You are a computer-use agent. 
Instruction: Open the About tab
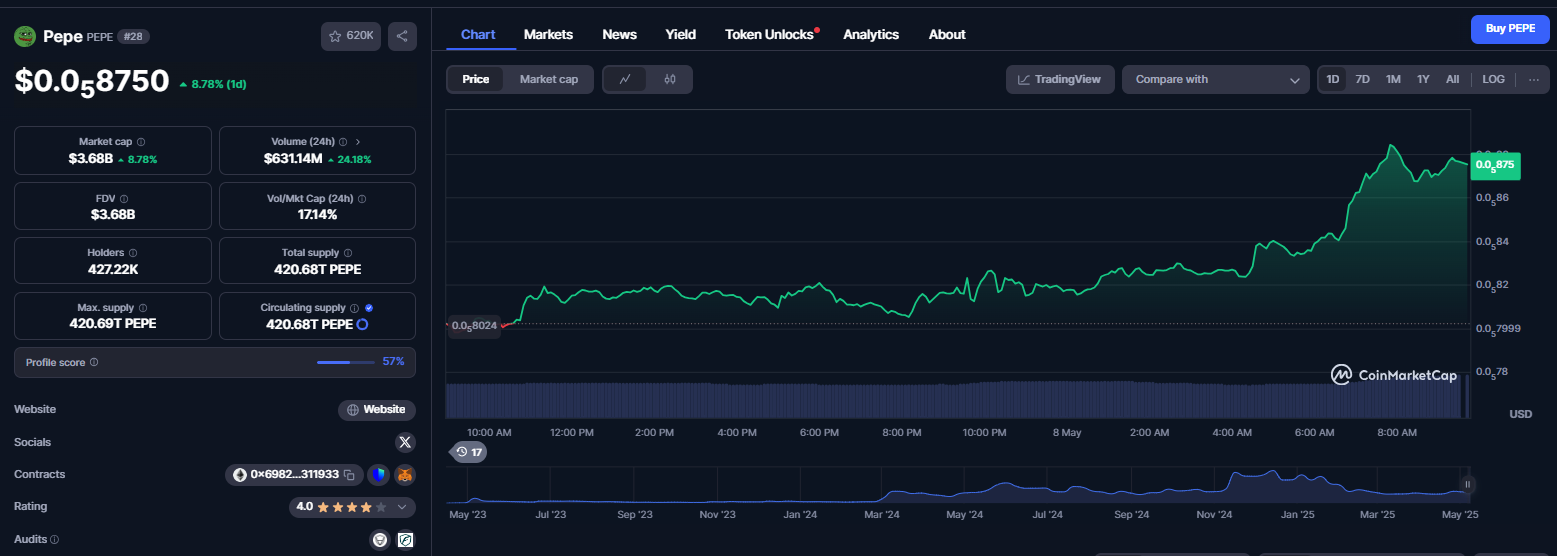point(947,34)
